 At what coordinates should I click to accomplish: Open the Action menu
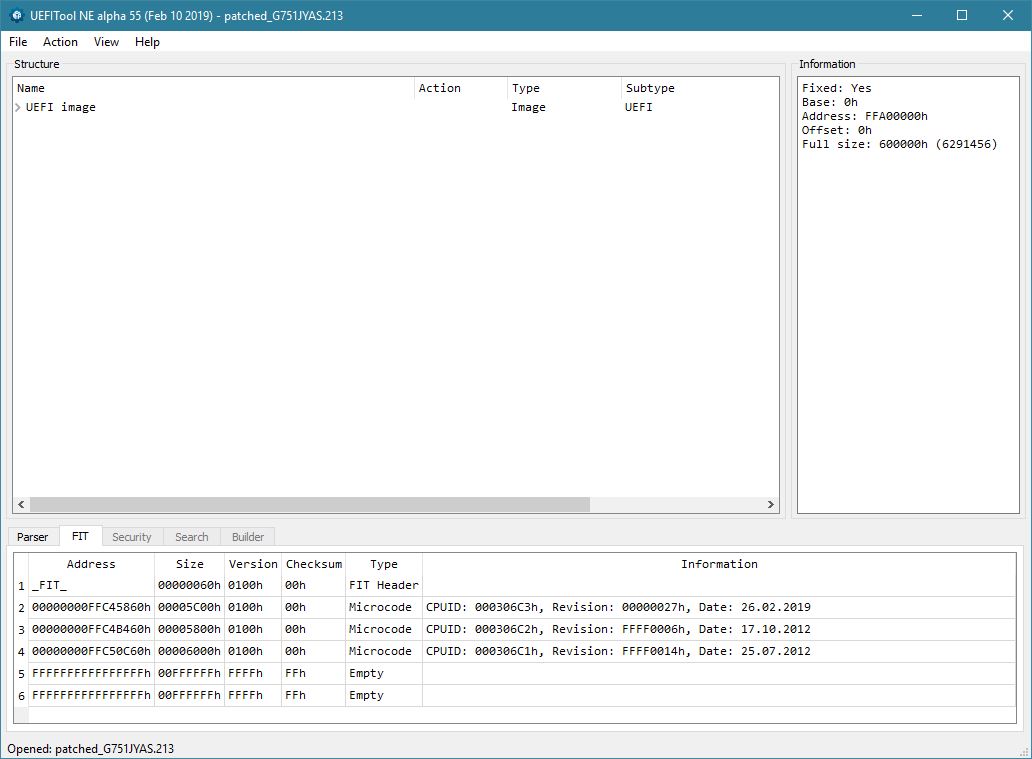60,41
